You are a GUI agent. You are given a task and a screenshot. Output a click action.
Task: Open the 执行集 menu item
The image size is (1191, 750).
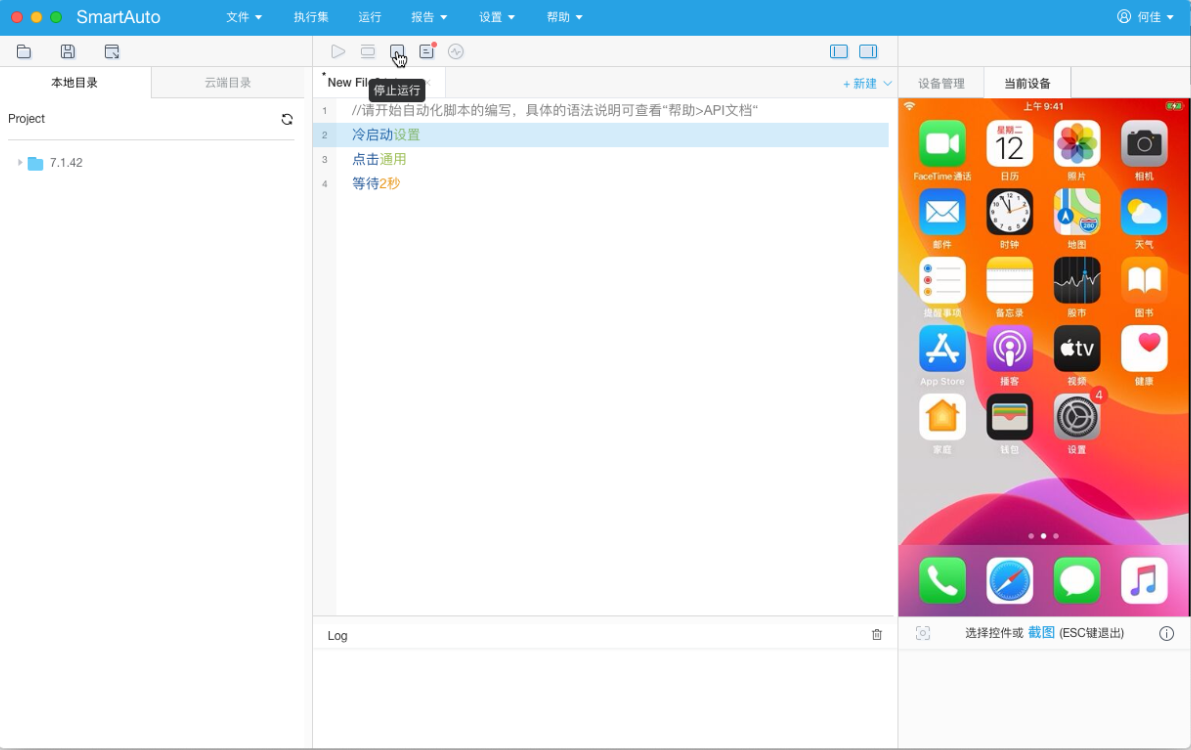point(311,17)
